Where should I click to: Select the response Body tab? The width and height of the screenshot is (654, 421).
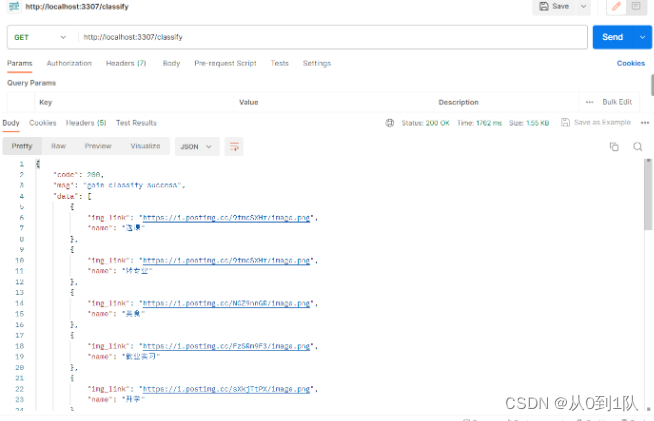point(11,123)
